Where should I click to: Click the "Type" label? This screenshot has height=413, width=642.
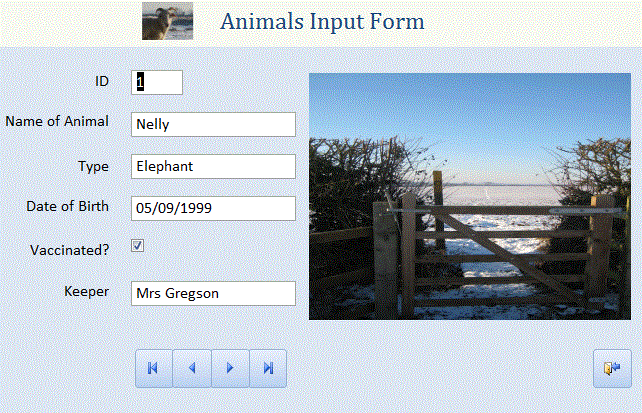click(93, 165)
